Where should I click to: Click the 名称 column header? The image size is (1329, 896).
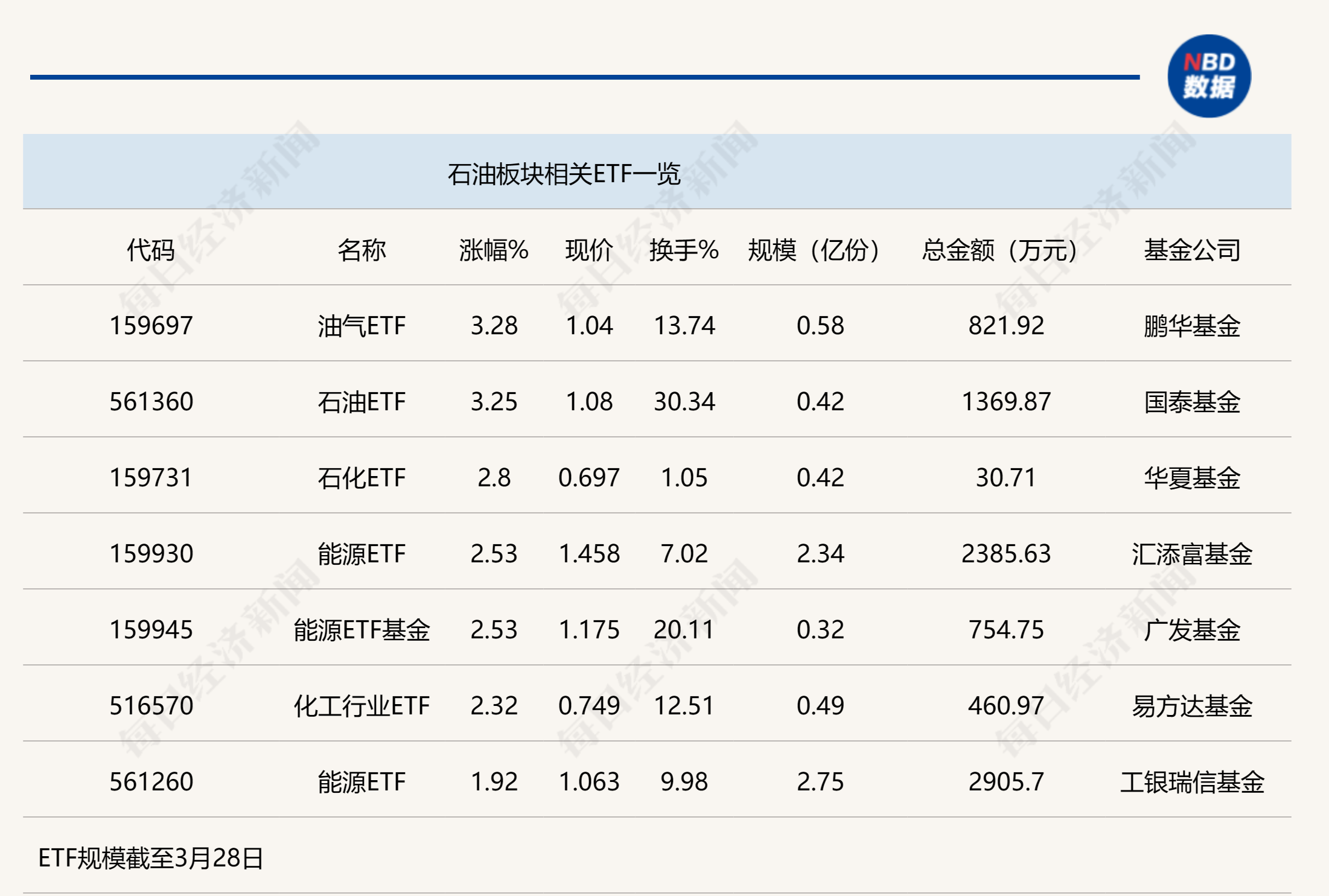362,250
